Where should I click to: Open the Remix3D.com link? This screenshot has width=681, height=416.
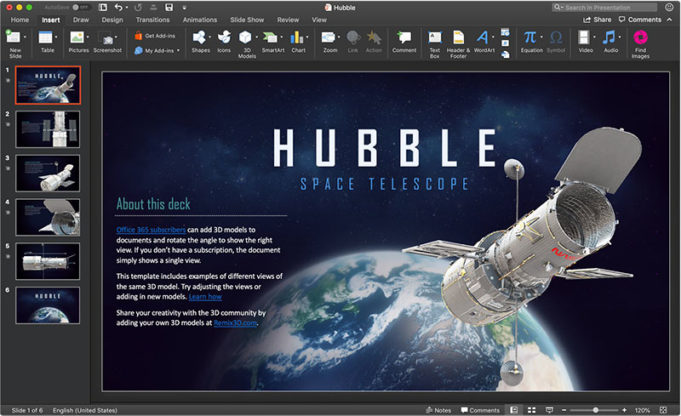tap(235, 323)
